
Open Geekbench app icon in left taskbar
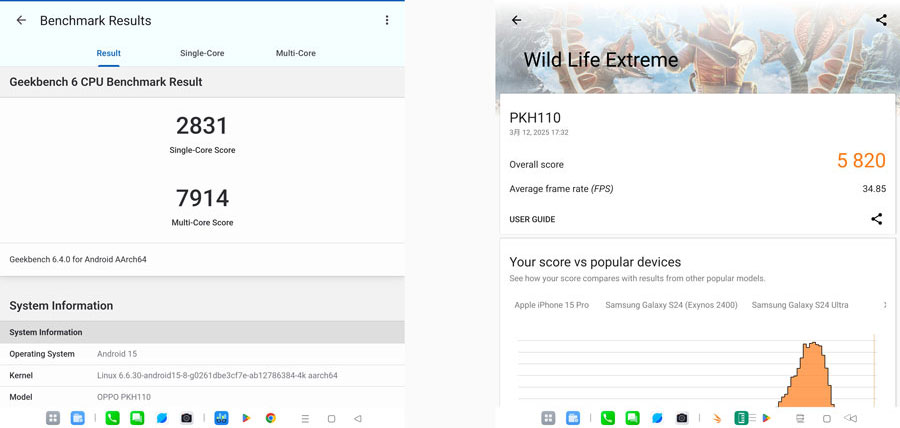point(222,418)
